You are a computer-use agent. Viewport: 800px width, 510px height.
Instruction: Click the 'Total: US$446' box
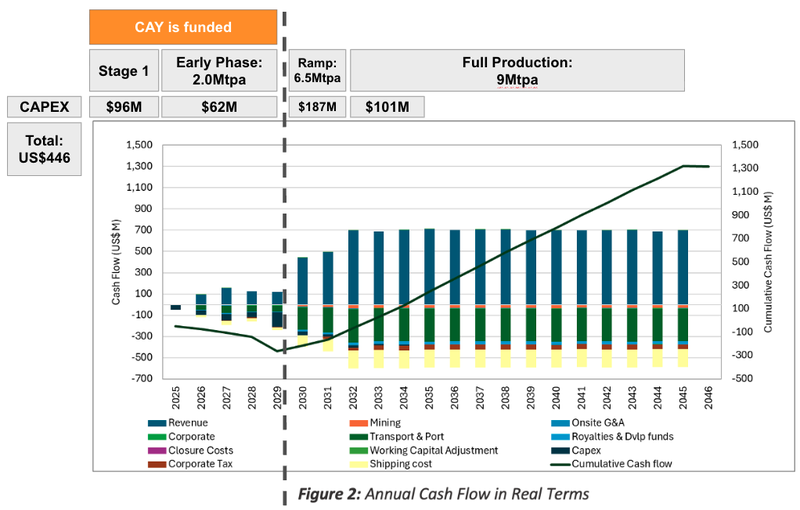[x=45, y=148]
